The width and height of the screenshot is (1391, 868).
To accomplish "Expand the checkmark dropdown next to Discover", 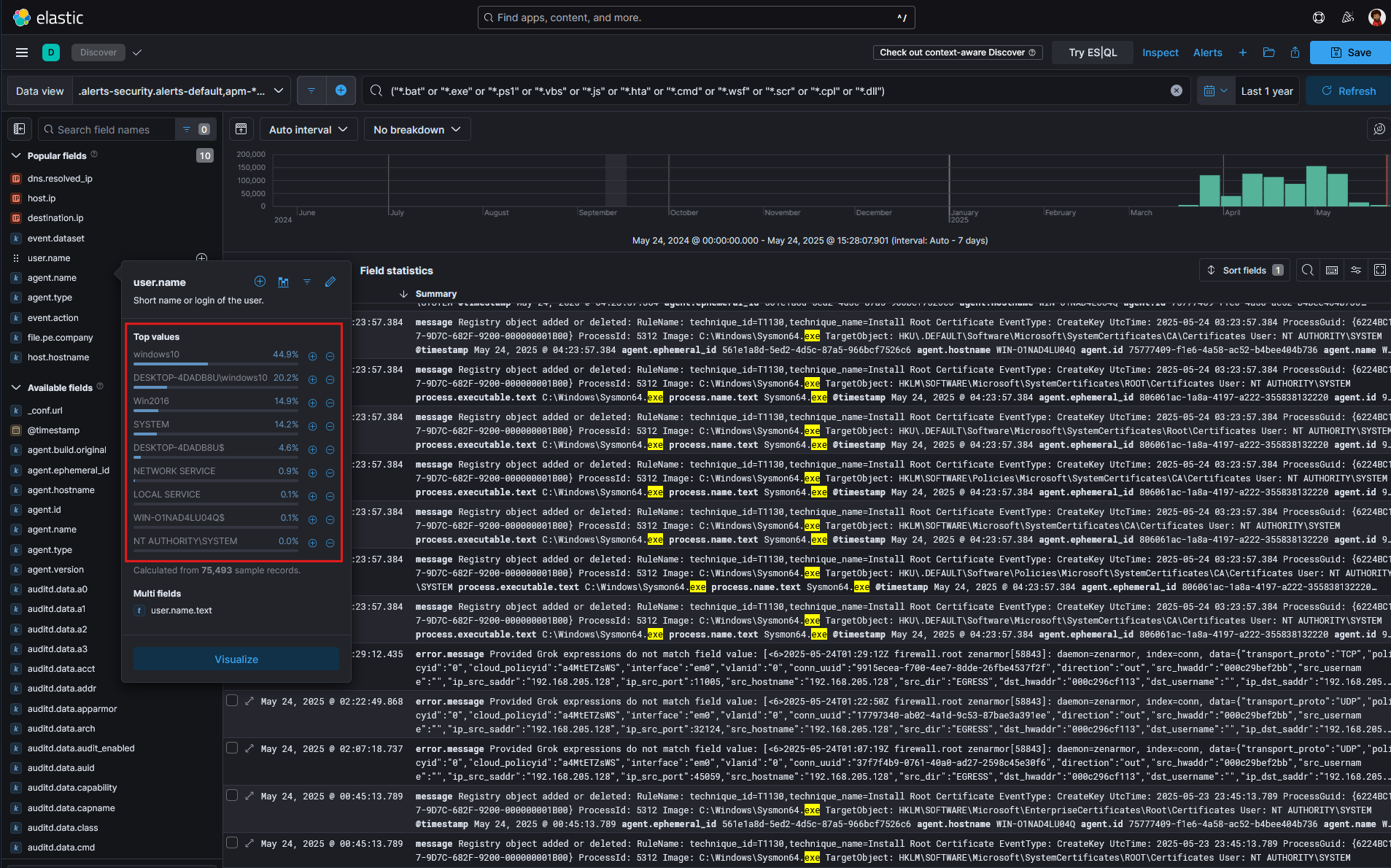I will [x=137, y=53].
